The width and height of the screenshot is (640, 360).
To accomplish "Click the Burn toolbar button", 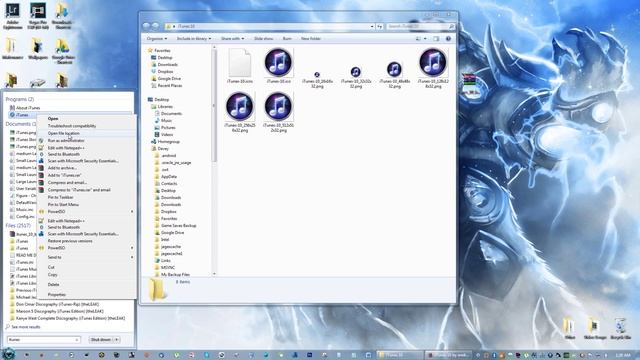I will coord(287,38).
